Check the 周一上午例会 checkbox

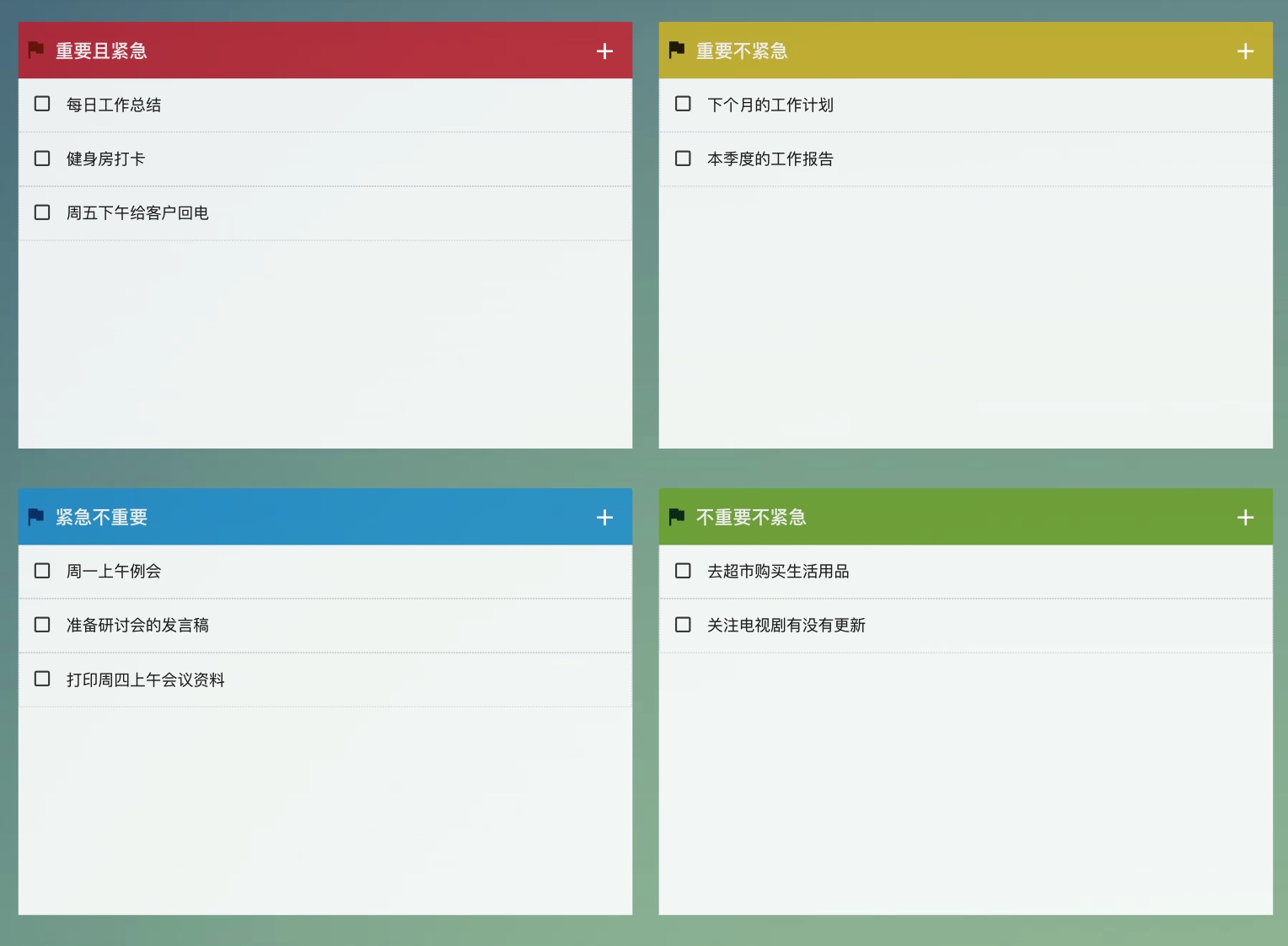coord(42,570)
